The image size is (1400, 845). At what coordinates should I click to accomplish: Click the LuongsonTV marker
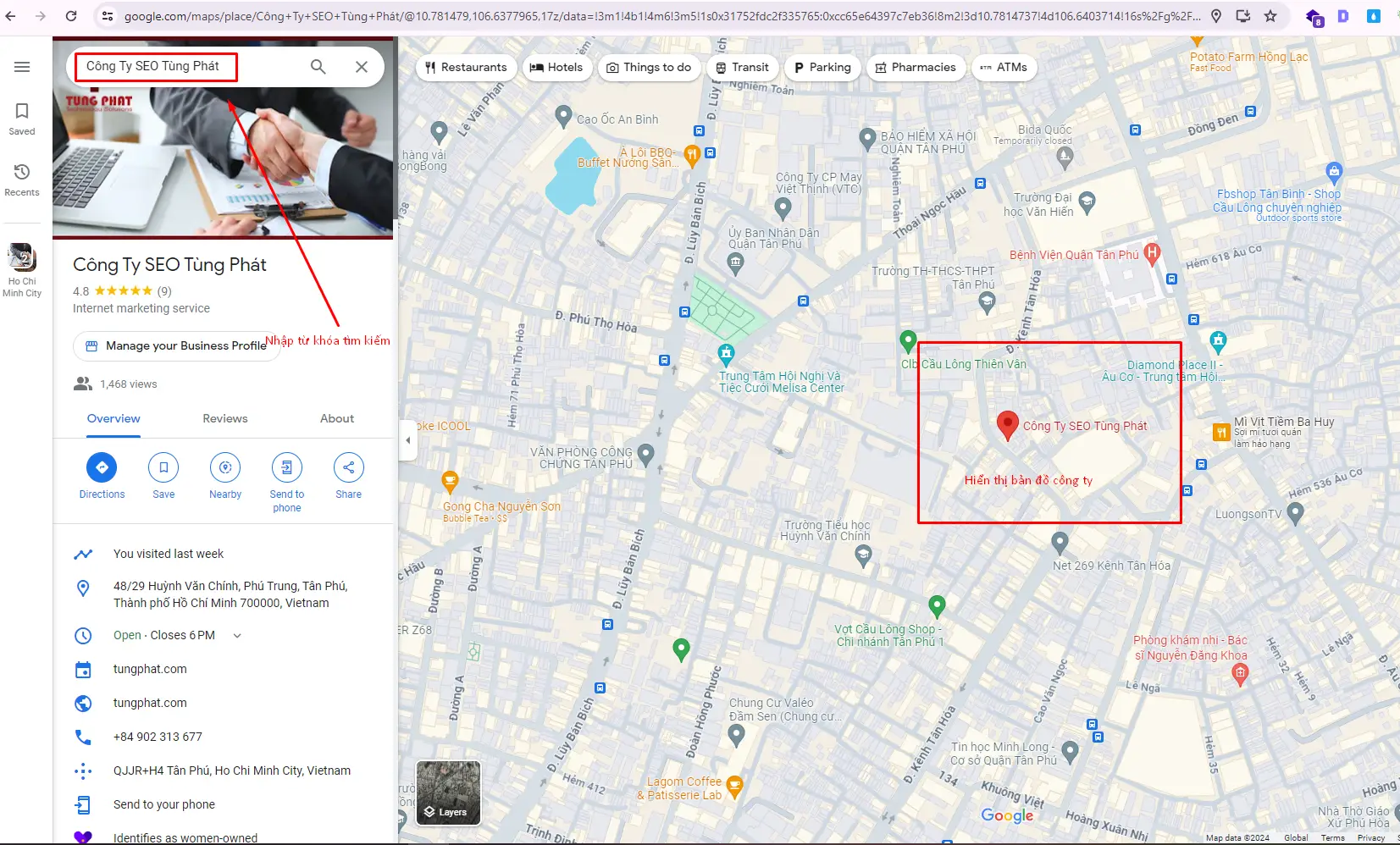pyautogui.click(x=1295, y=512)
